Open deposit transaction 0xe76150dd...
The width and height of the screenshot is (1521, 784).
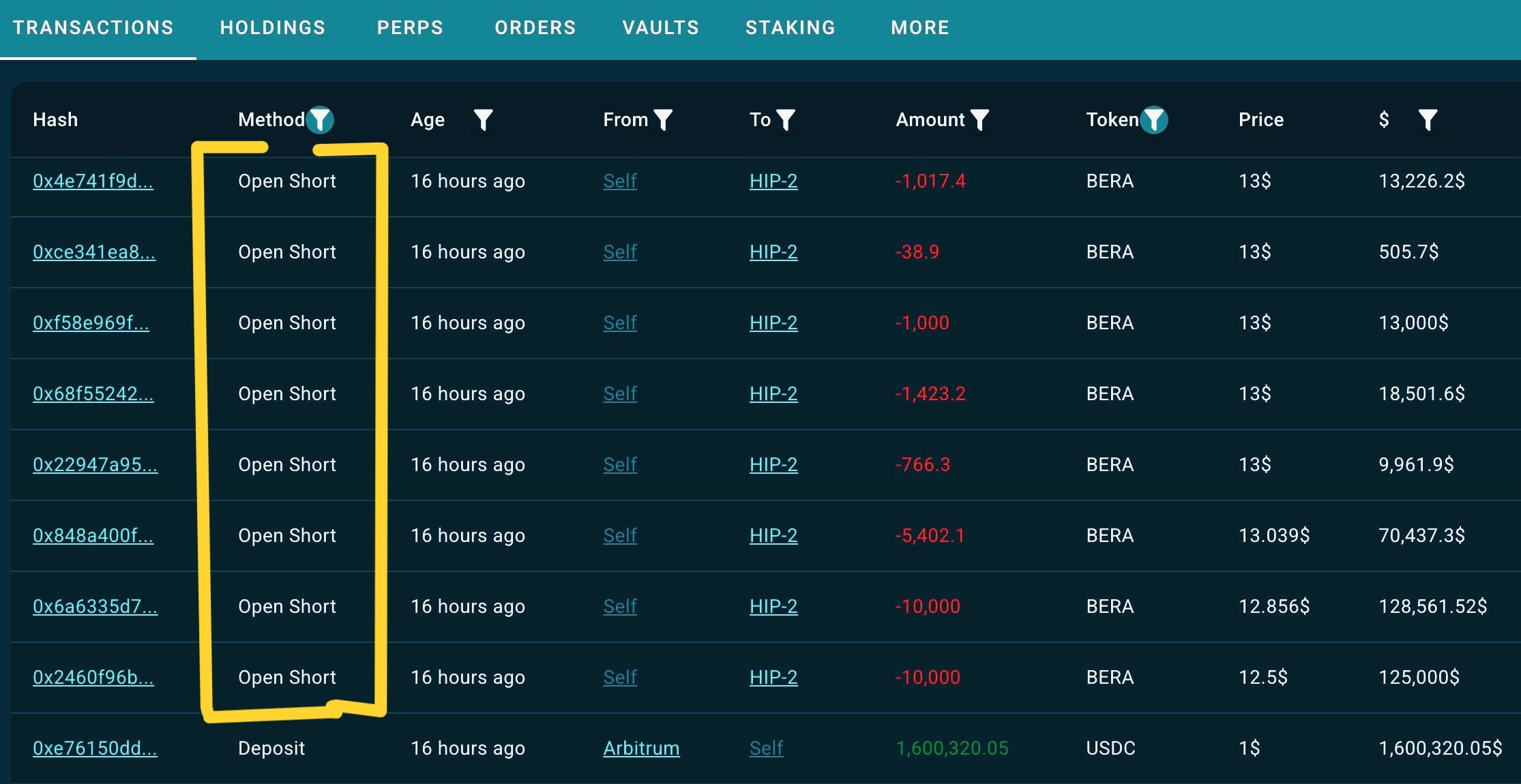pos(95,749)
